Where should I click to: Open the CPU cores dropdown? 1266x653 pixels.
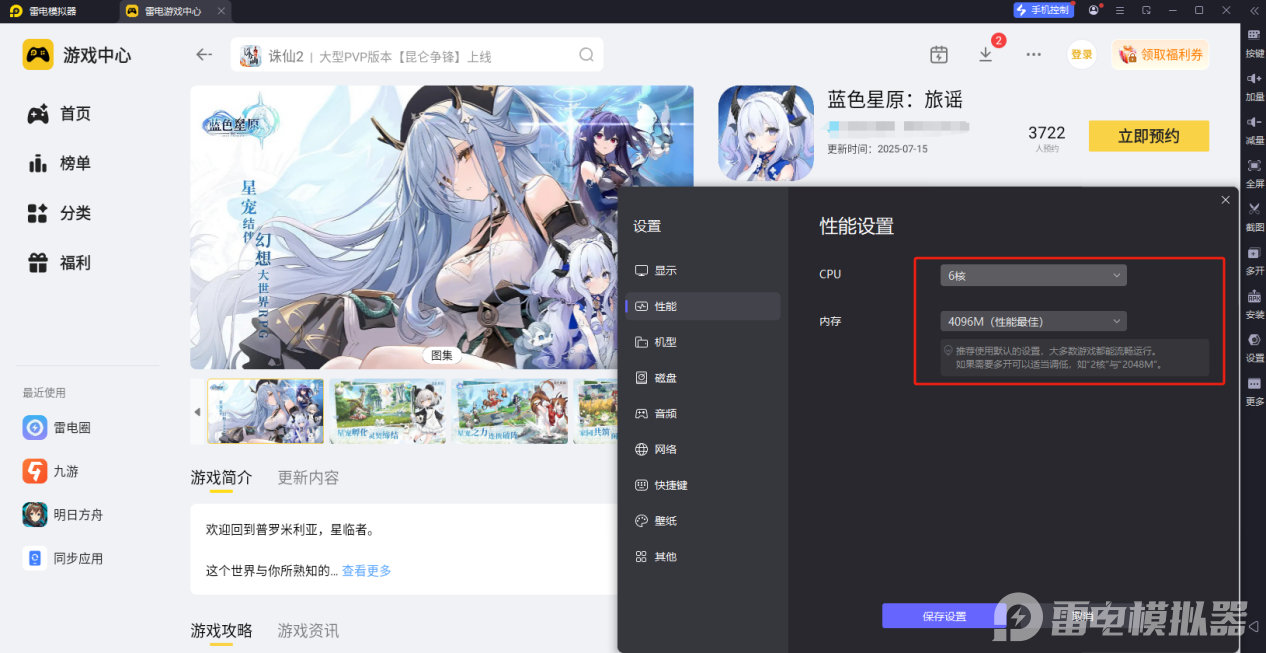pos(1033,275)
